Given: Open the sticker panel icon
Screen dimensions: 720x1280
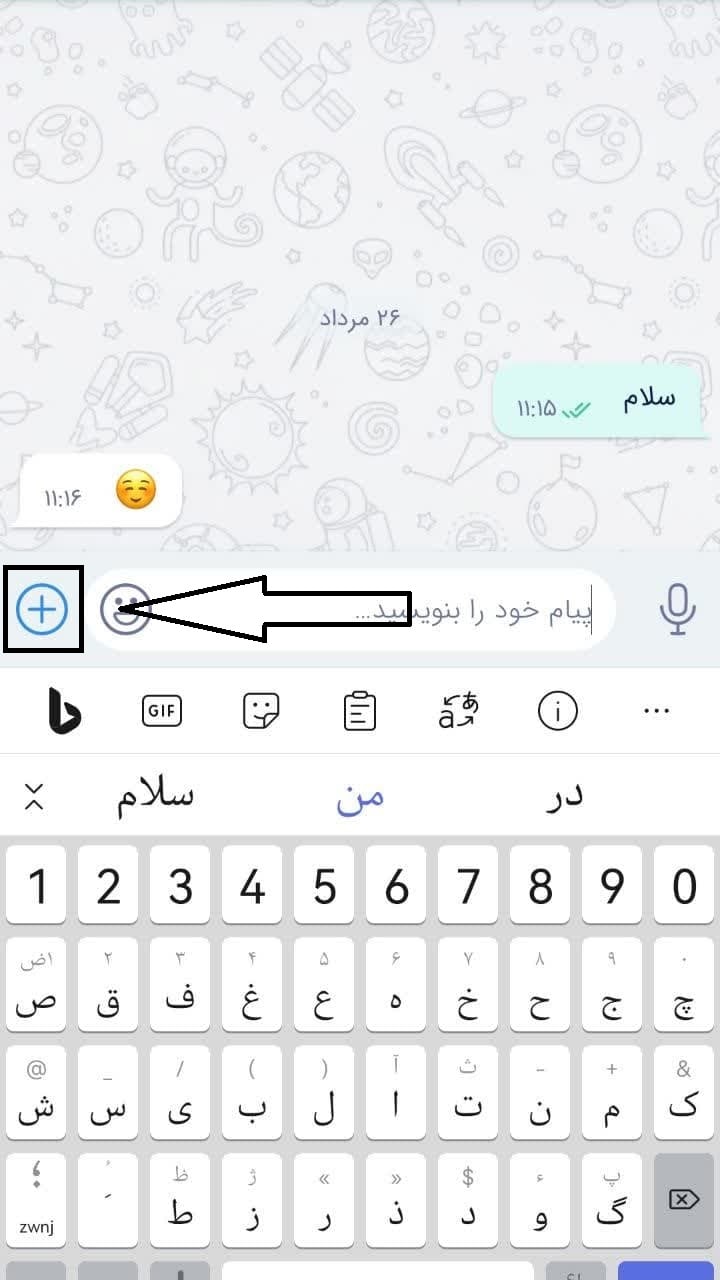Looking at the screenshot, I should pos(261,711).
